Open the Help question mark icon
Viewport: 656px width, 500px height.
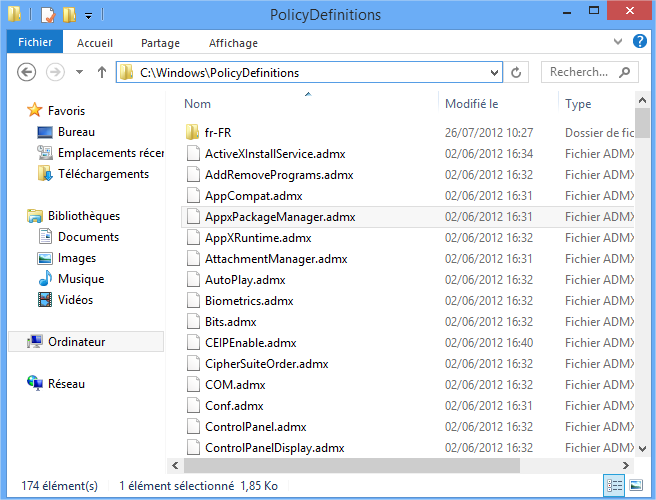pos(640,41)
